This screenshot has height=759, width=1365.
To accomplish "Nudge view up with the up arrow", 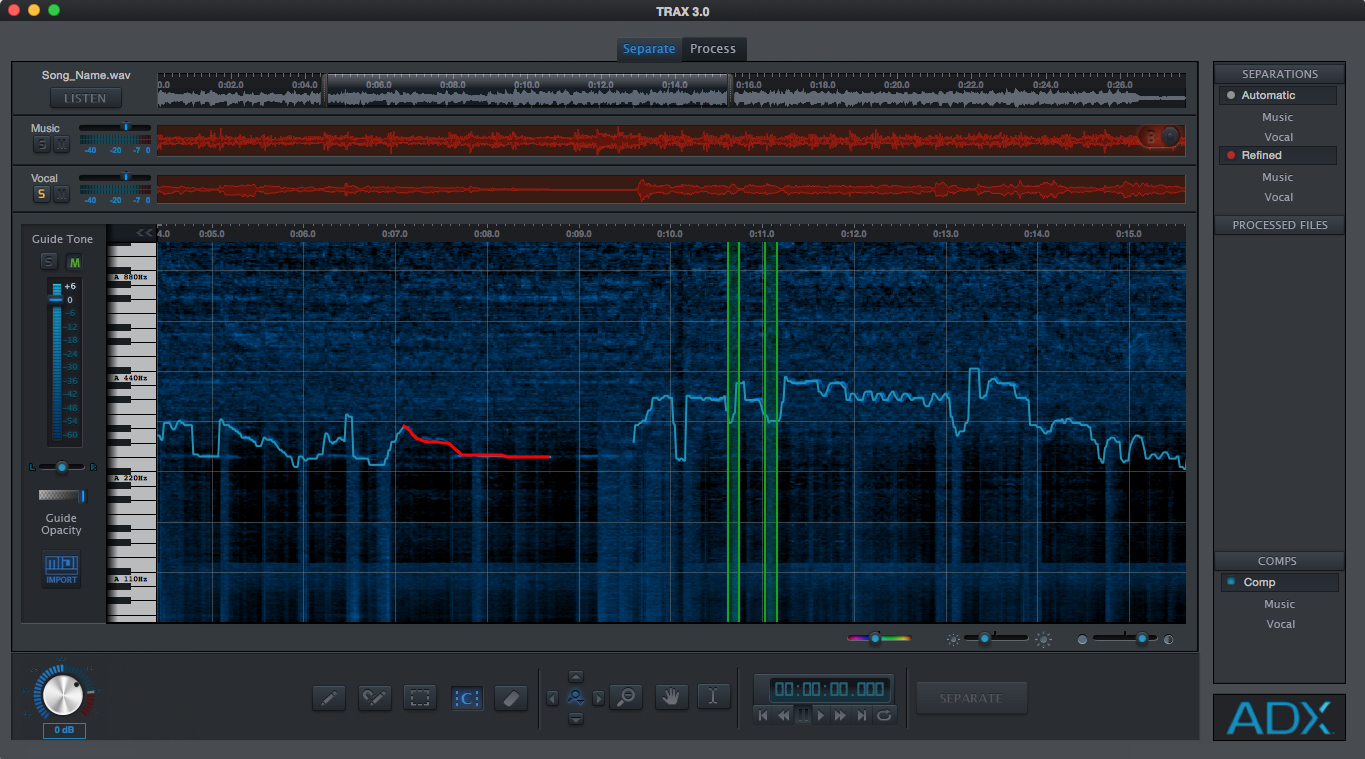I will tap(575, 677).
